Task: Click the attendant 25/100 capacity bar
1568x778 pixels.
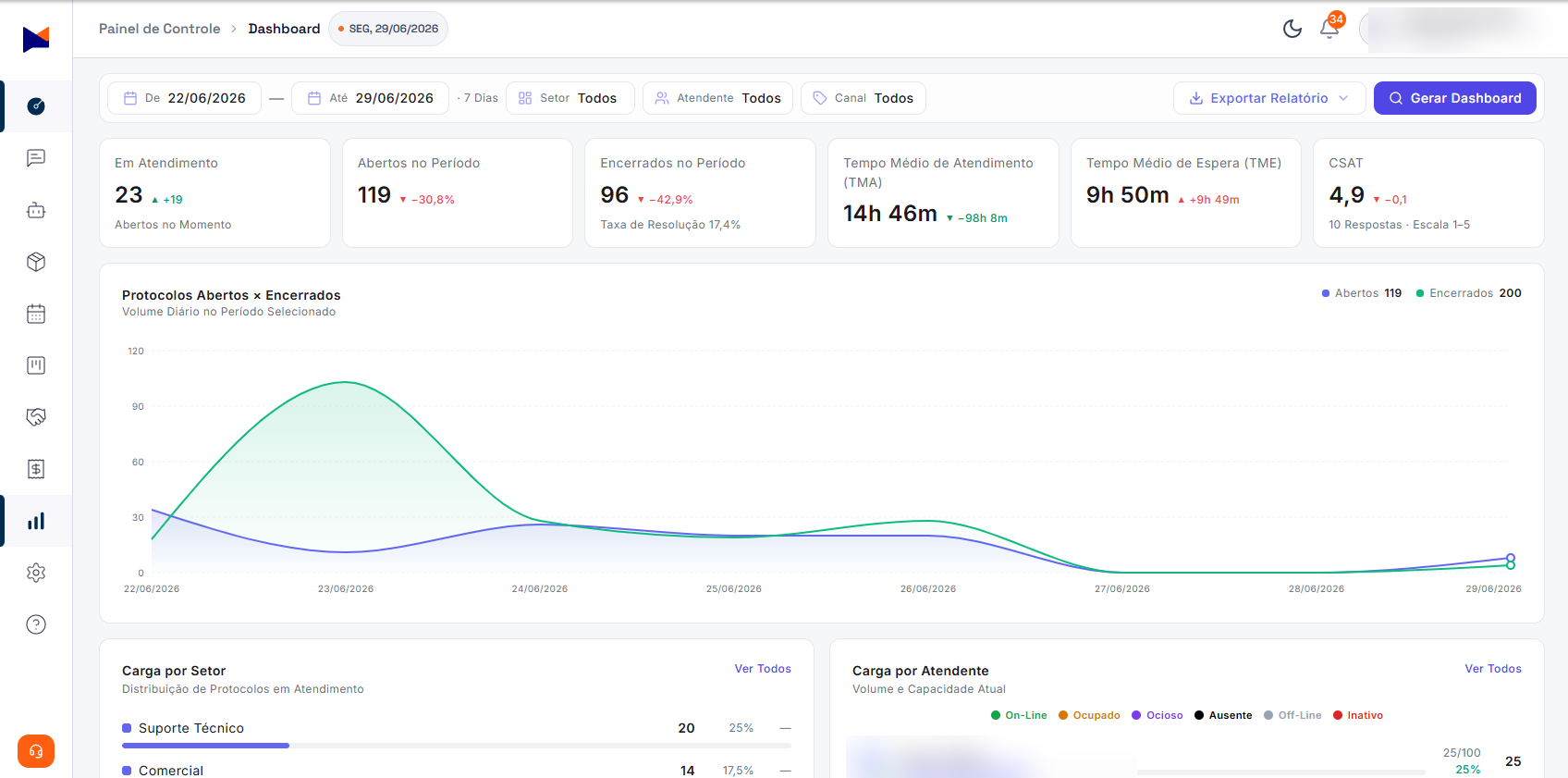Action: [1281, 772]
